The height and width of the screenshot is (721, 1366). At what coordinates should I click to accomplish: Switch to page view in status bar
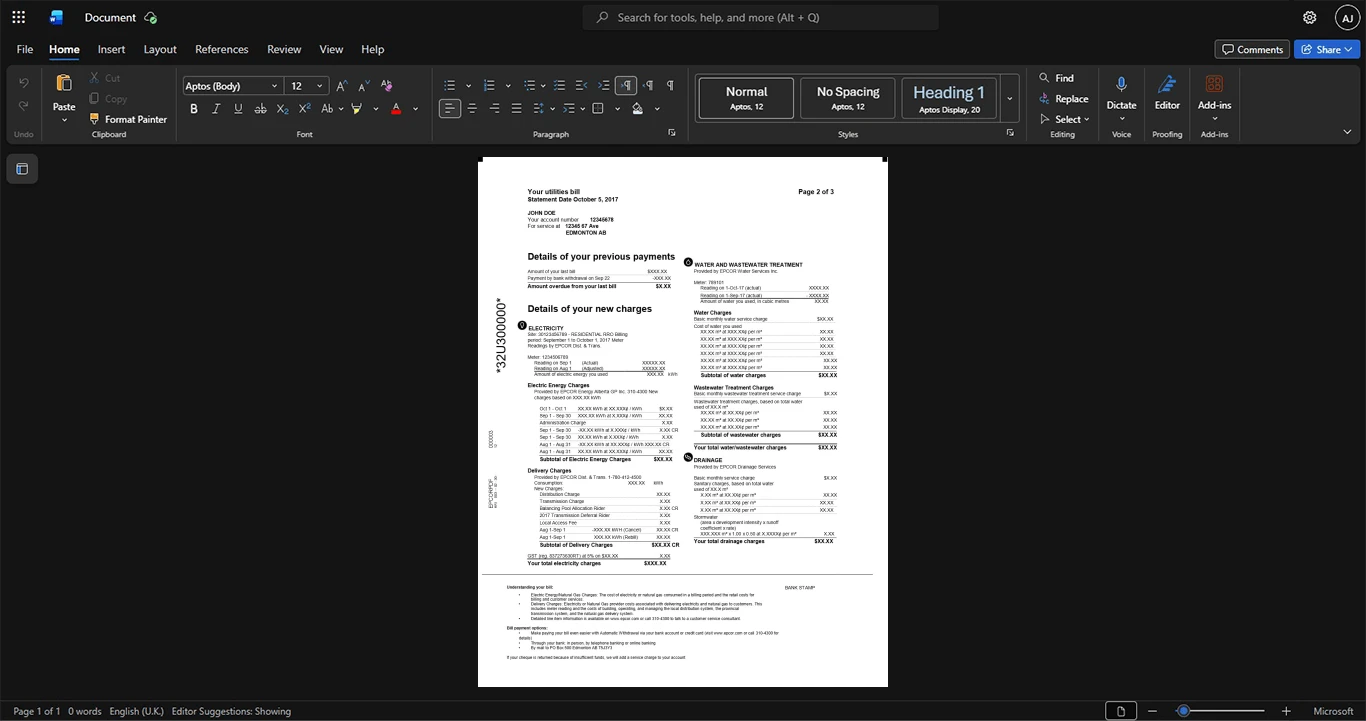click(x=1121, y=711)
